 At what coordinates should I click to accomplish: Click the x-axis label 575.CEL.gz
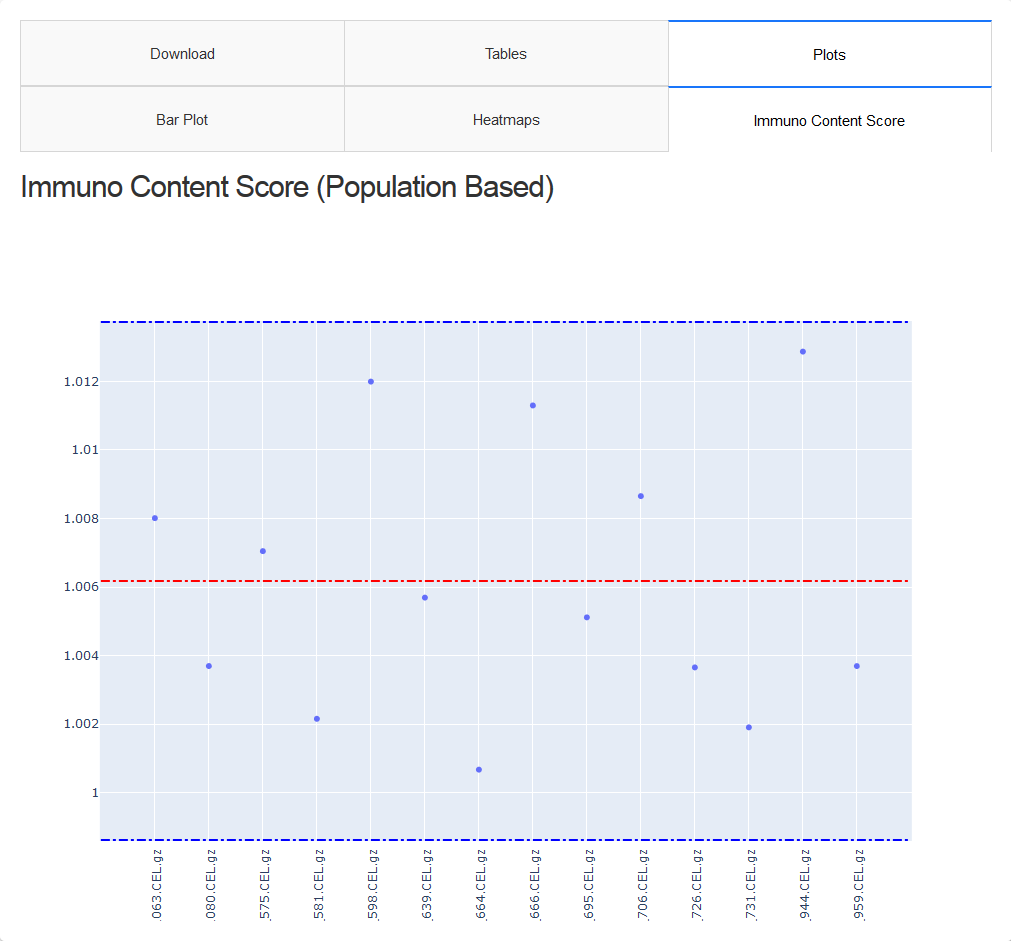click(264, 885)
